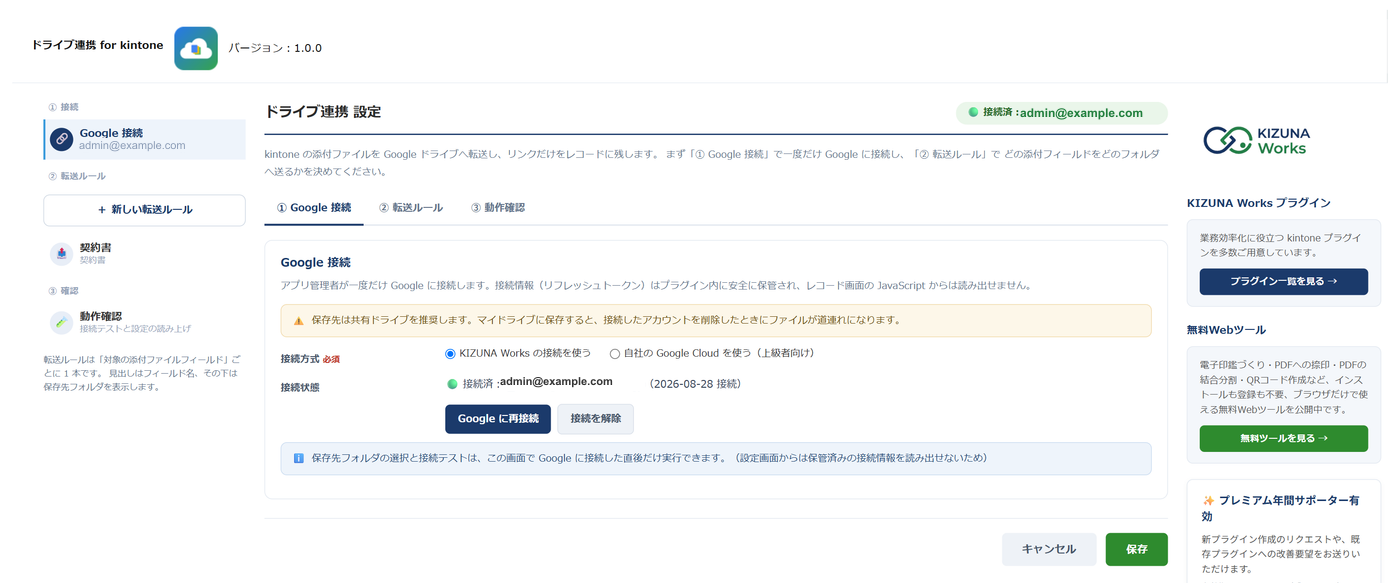Click the KIZUNA Works プラグイン heading

tap(1259, 203)
